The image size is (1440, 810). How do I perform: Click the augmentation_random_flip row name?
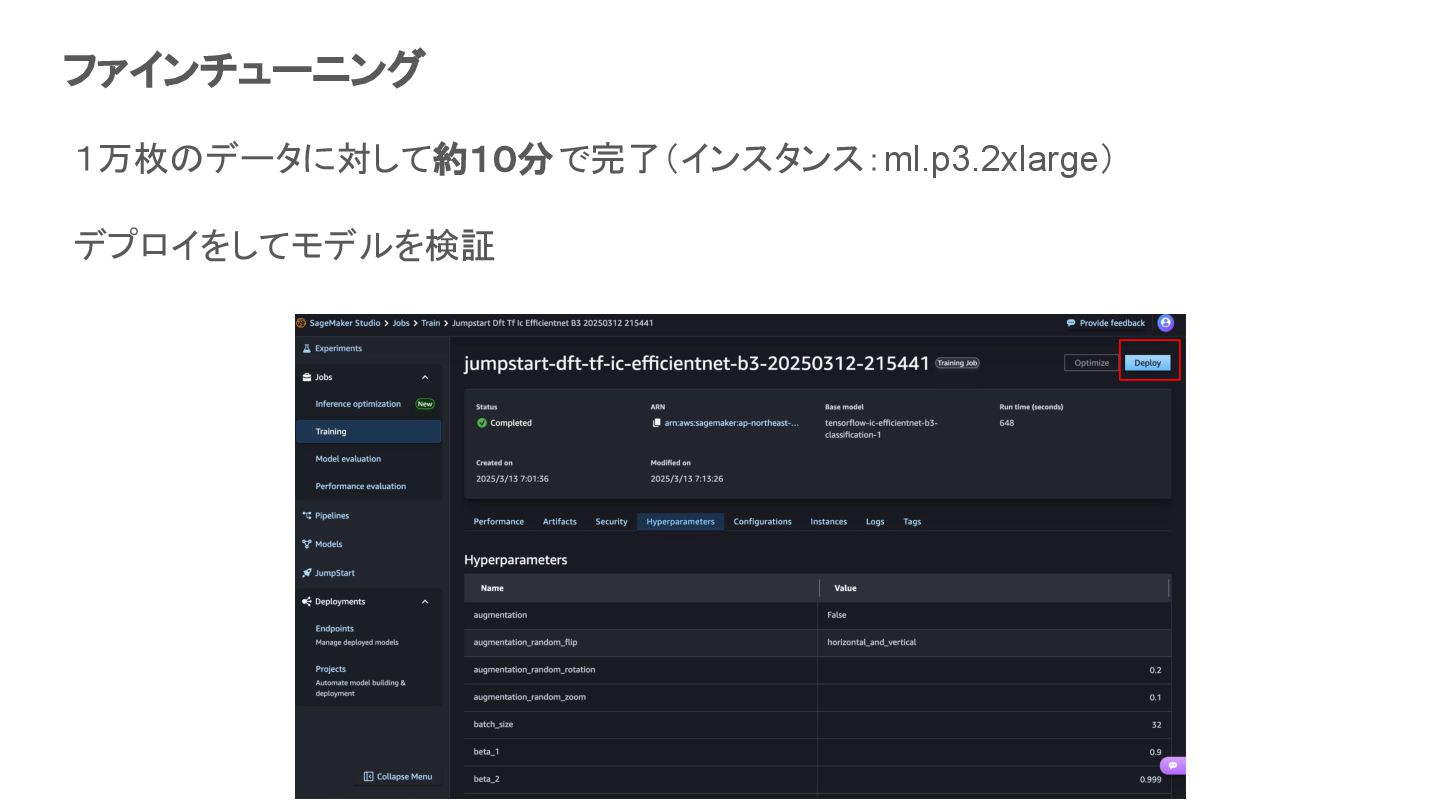click(525, 642)
